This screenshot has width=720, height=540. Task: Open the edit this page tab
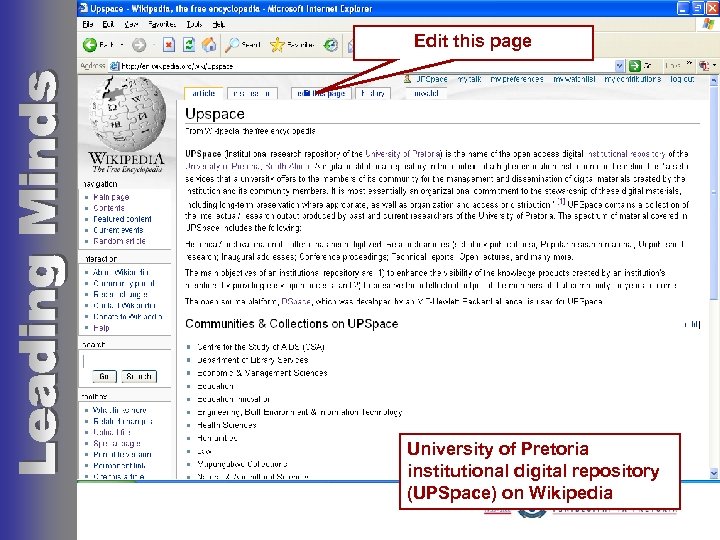coord(321,93)
